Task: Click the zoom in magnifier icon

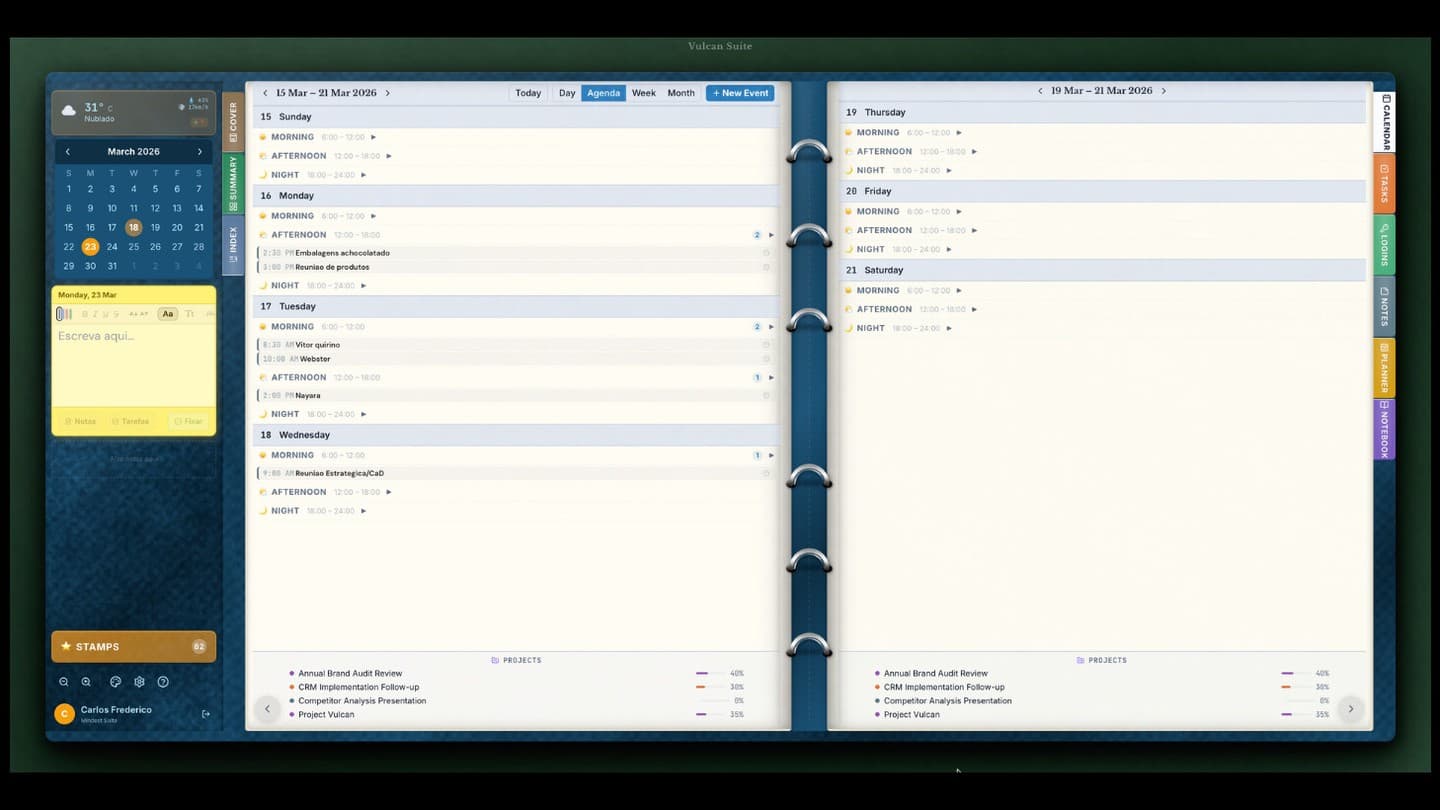Action: (x=86, y=682)
